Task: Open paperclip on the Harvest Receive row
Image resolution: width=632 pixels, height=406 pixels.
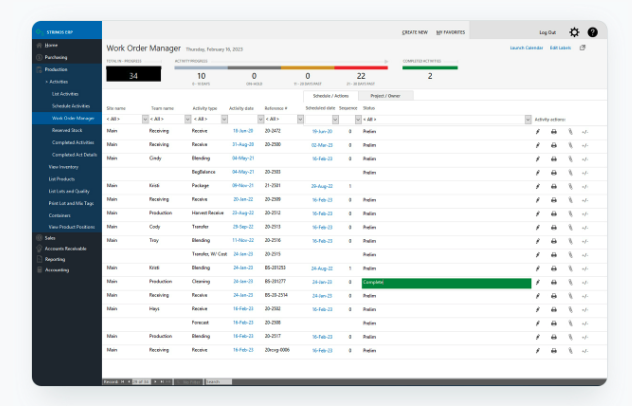Action: [x=570, y=214]
